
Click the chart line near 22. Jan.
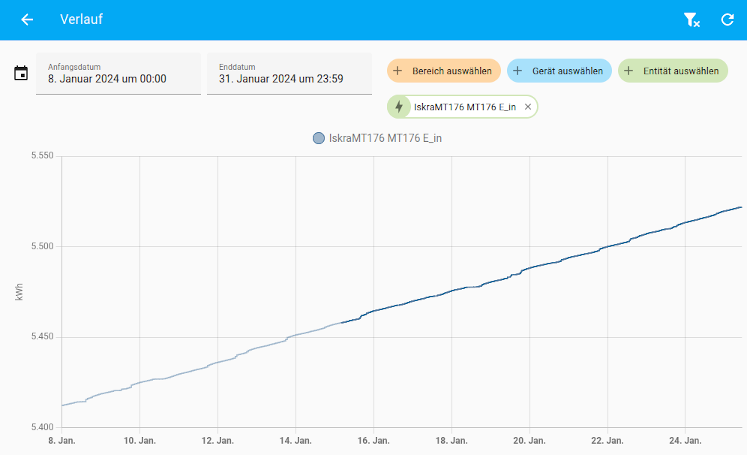(x=607, y=246)
